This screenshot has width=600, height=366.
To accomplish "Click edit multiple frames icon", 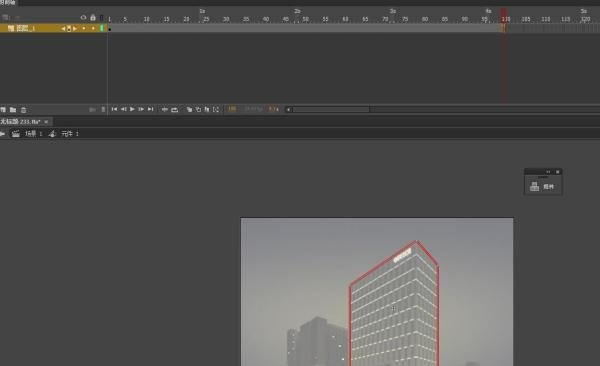I will pyautogui.click(x=207, y=109).
